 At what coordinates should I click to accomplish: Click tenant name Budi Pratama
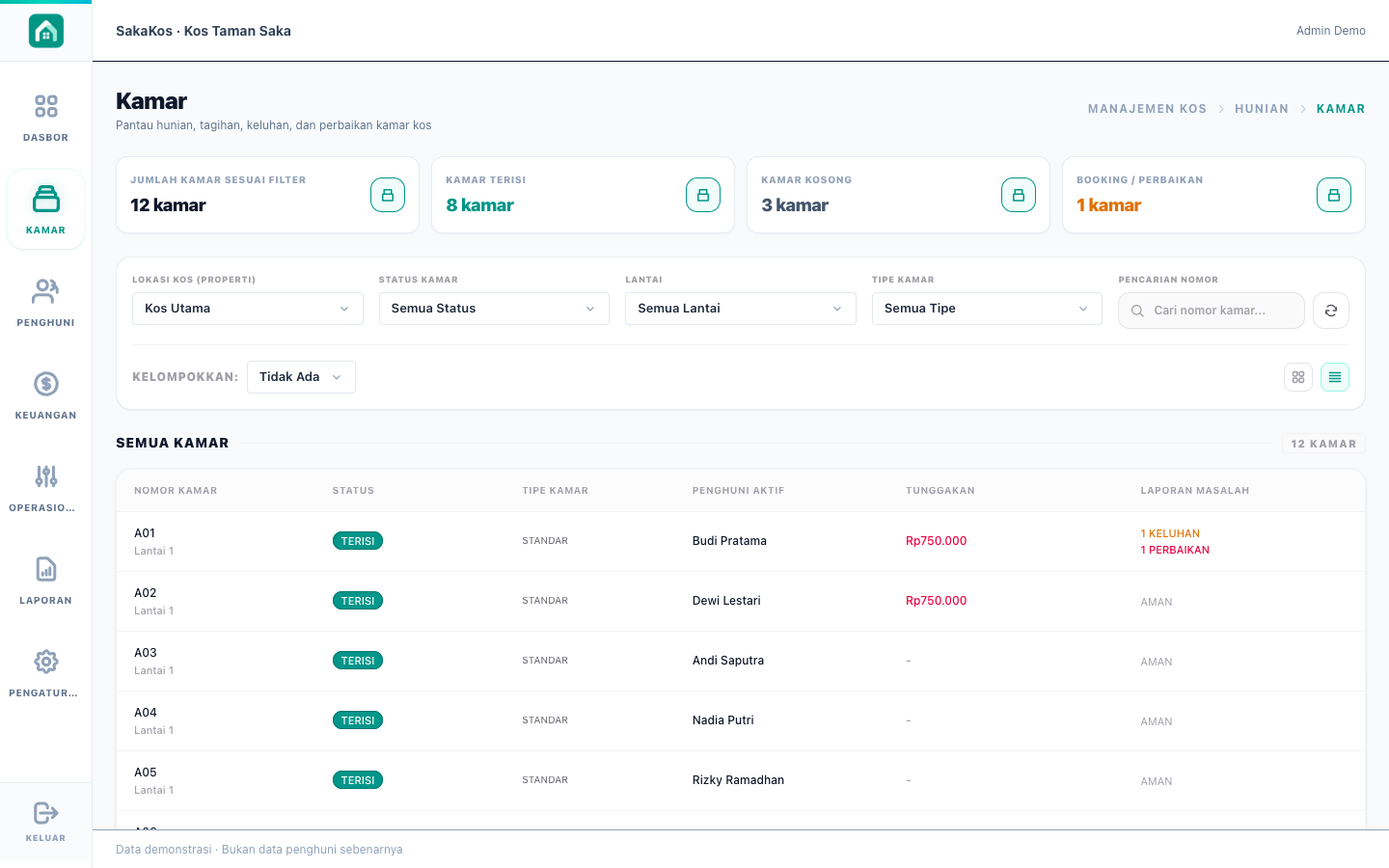click(729, 541)
